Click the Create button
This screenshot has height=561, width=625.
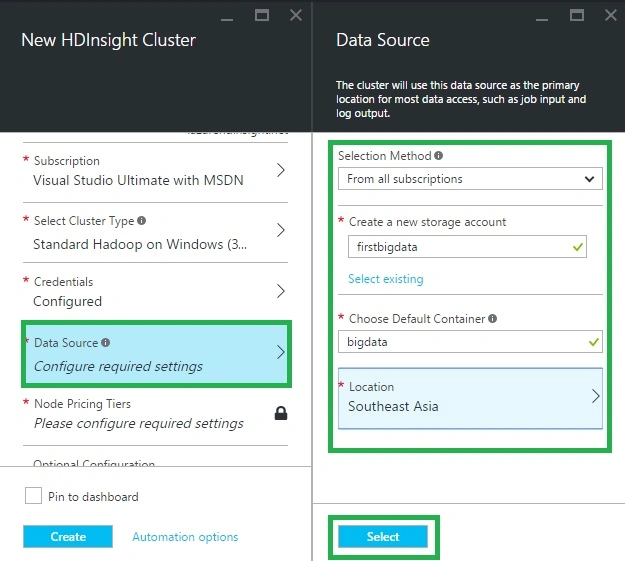[68, 537]
